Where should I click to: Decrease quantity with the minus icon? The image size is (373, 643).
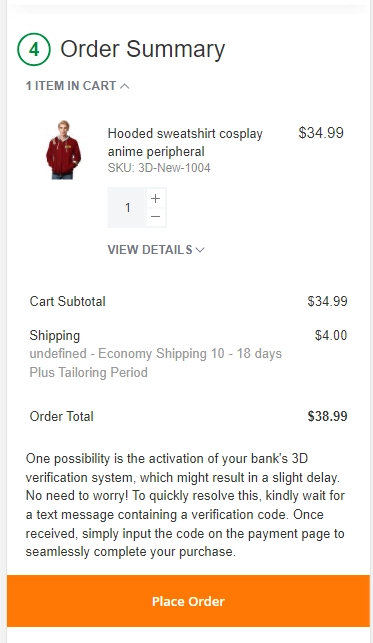coord(155,216)
